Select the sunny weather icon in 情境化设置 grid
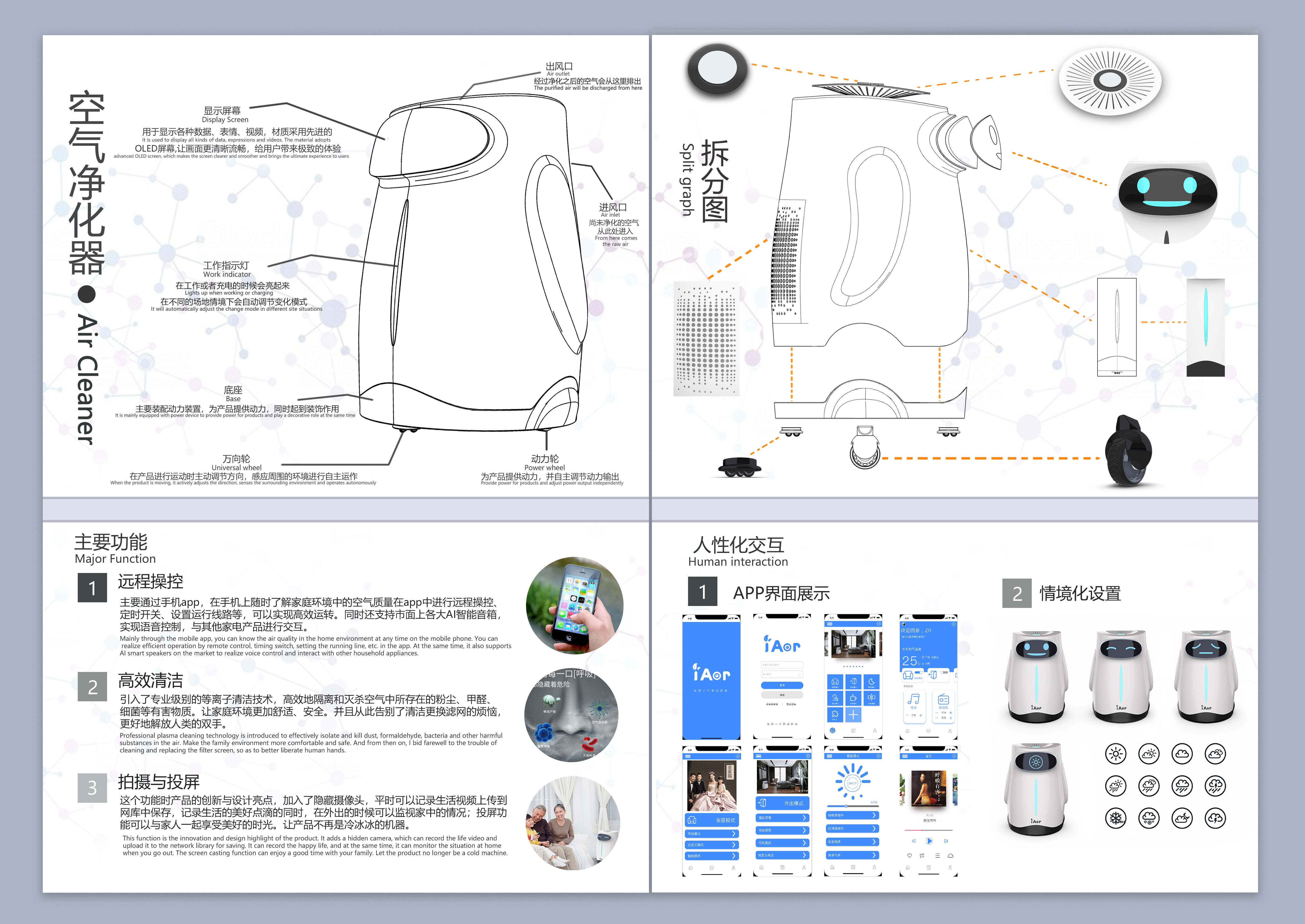Screen dimensions: 1305x924 (x=1116, y=753)
